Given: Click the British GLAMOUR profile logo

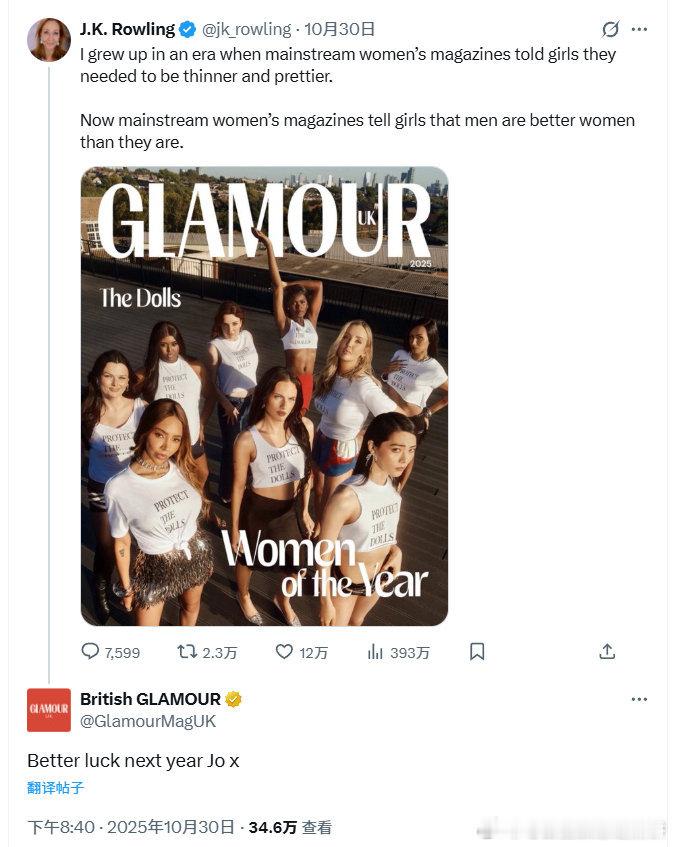Looking at the screenshot, I should tap(49, 710).
